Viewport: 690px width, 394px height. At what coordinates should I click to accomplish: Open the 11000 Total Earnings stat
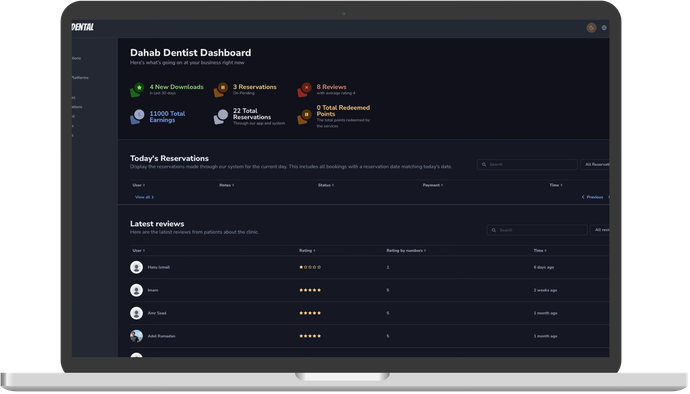click(x=167, y=117)
